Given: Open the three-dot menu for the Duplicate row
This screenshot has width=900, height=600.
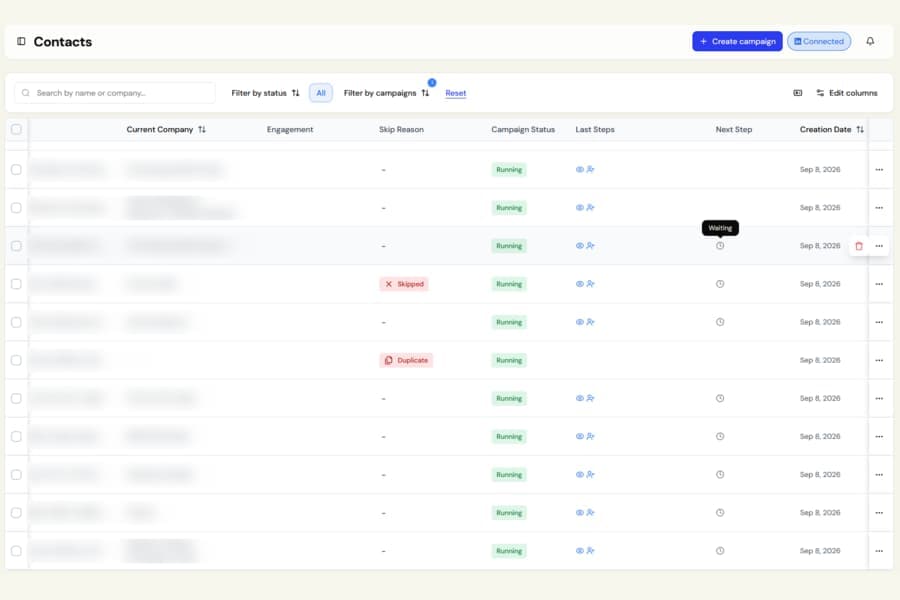Looking at the screenshot, I should click(x=879, y=360).
